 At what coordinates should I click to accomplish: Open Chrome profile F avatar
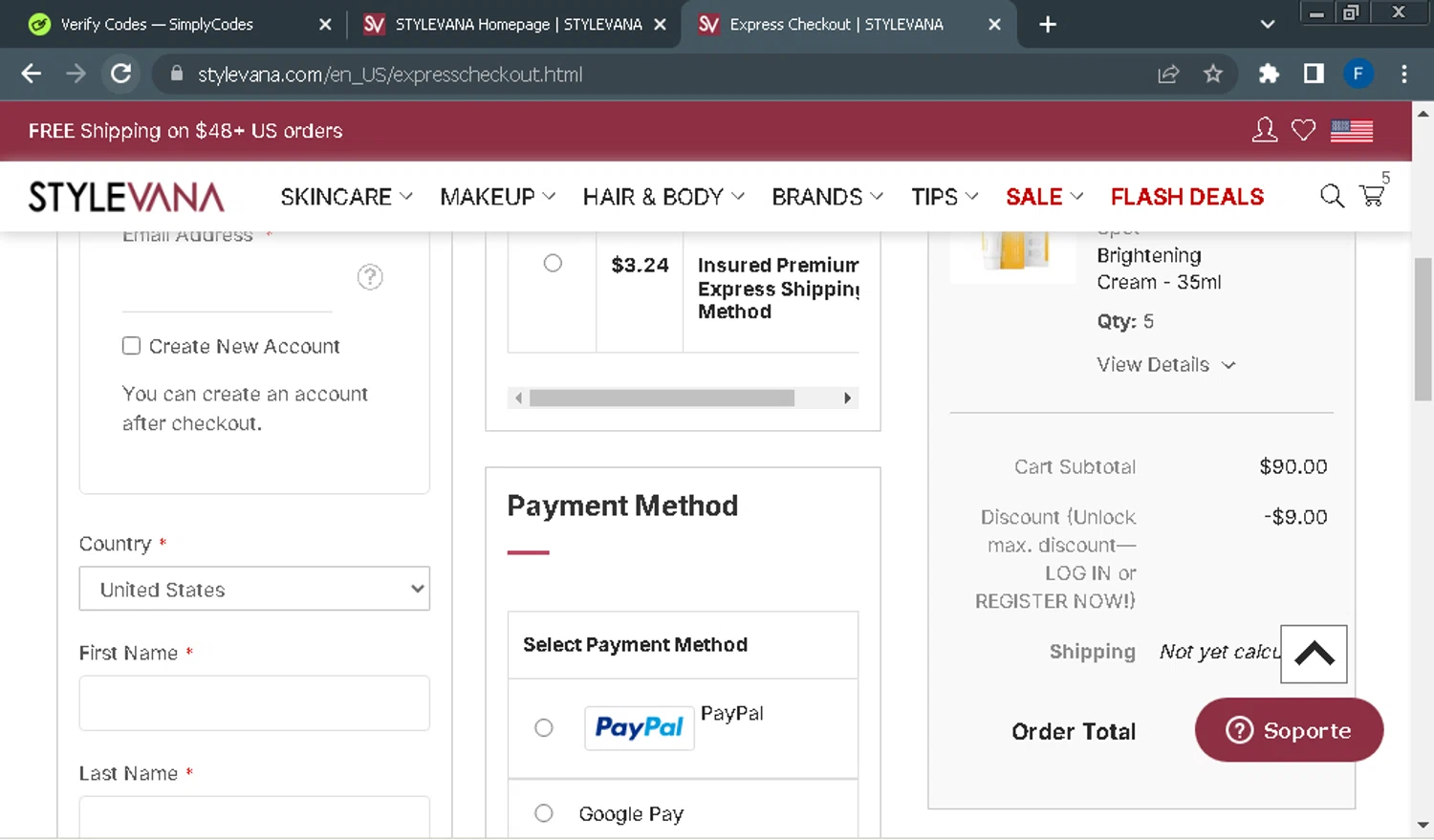click(x=1358, y=74)
